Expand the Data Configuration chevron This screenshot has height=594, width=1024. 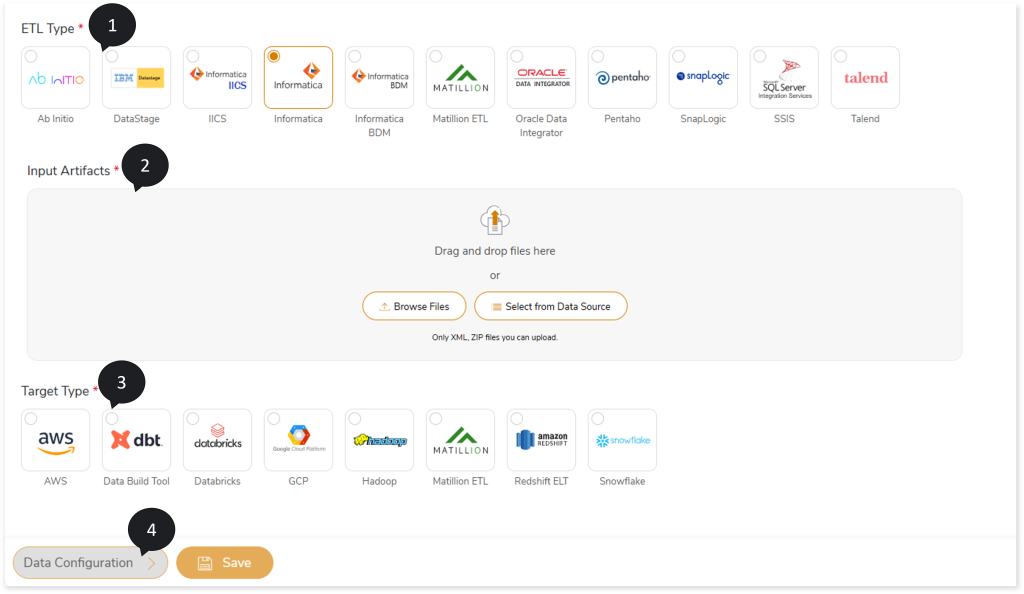151,563
